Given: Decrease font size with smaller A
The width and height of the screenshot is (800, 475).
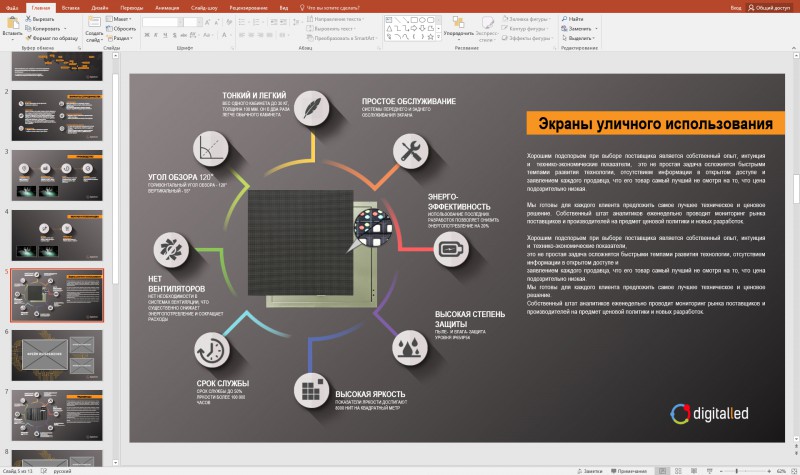Looking at the screenshot, I should point(216,22).
